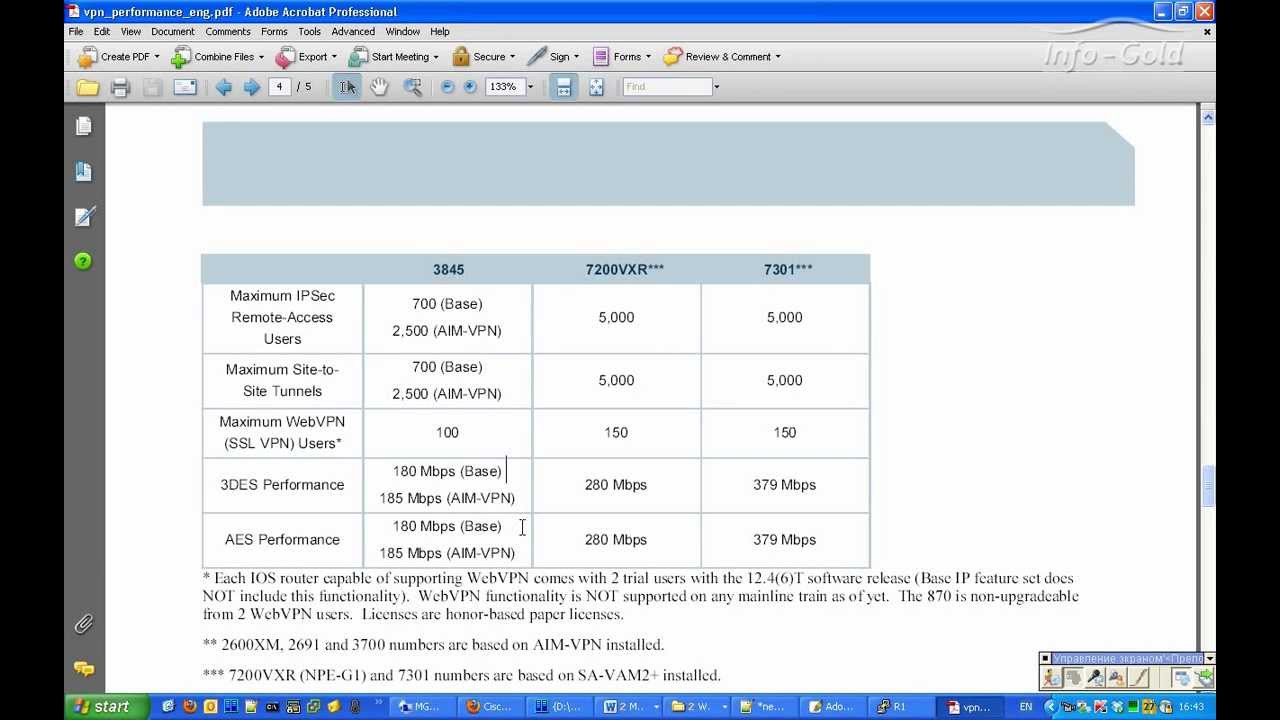Switch to the 2 W... folder taskbar group
Viewport: 1280px width, 720px height.
coord(698,706)
